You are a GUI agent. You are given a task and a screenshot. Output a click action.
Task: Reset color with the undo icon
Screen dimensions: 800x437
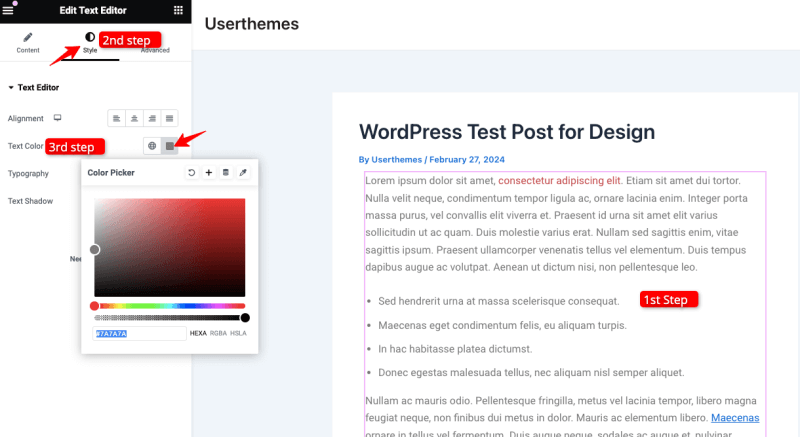point(191,173)
